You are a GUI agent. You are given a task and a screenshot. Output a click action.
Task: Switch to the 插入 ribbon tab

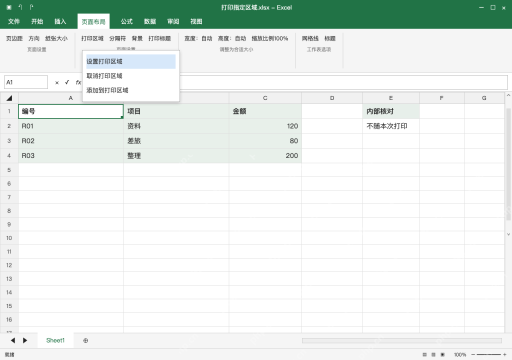tap(60, 22)
